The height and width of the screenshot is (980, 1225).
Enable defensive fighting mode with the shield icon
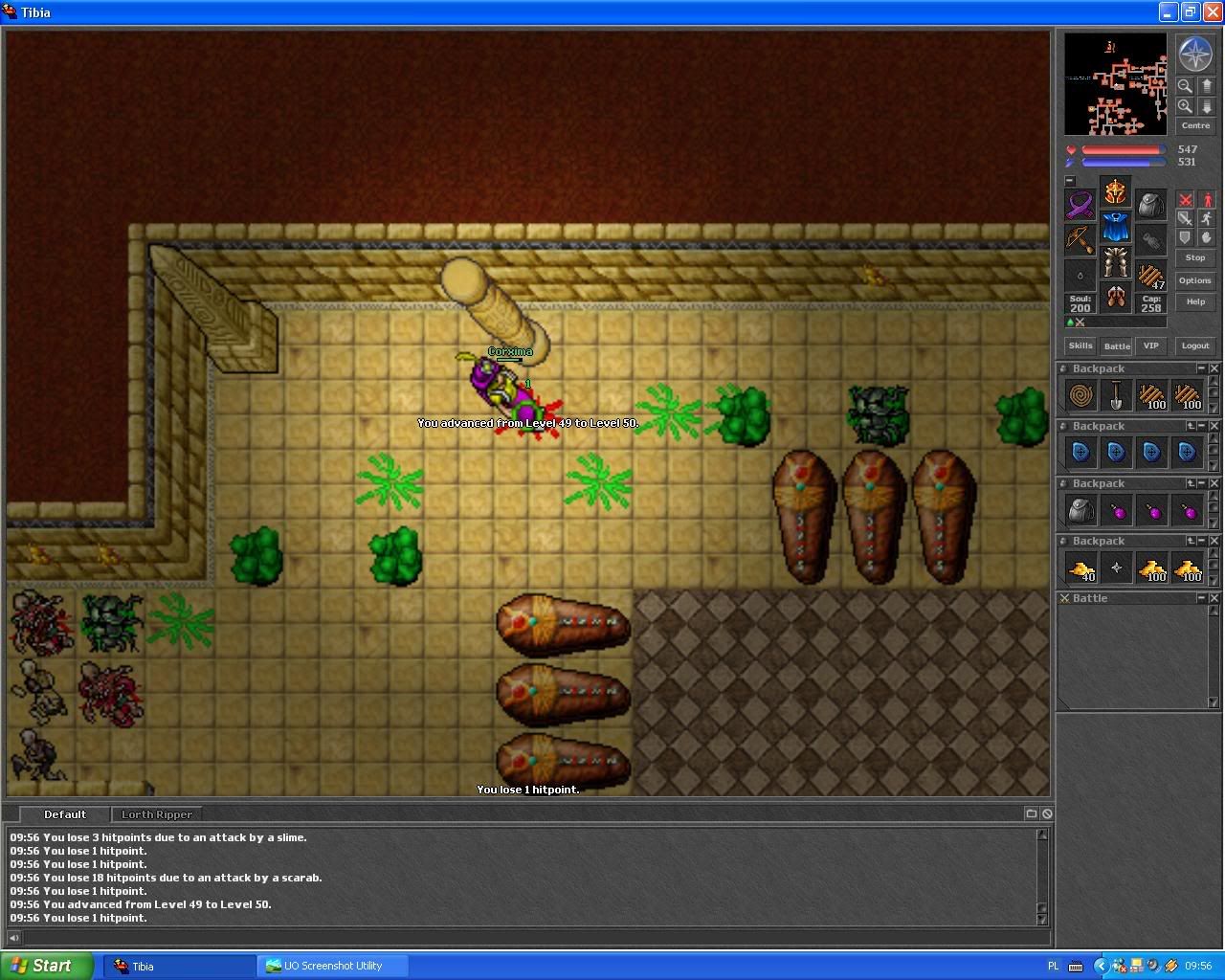click(x=1185, y=238)
